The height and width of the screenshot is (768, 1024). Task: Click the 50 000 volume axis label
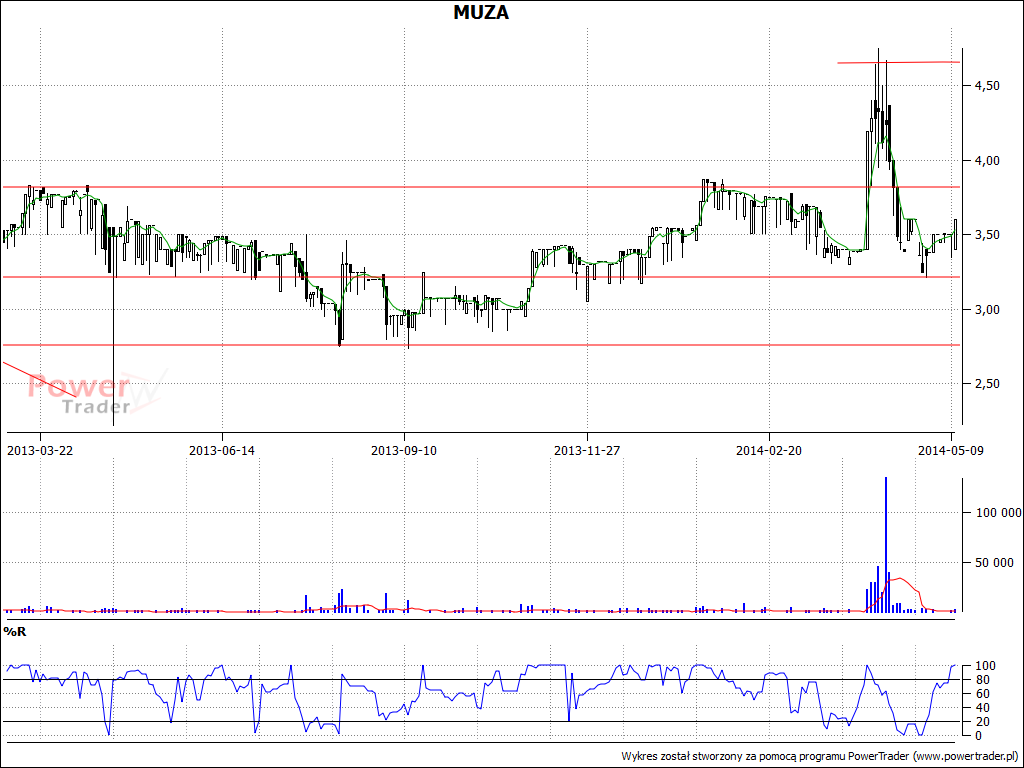click(x=995, y=562)
